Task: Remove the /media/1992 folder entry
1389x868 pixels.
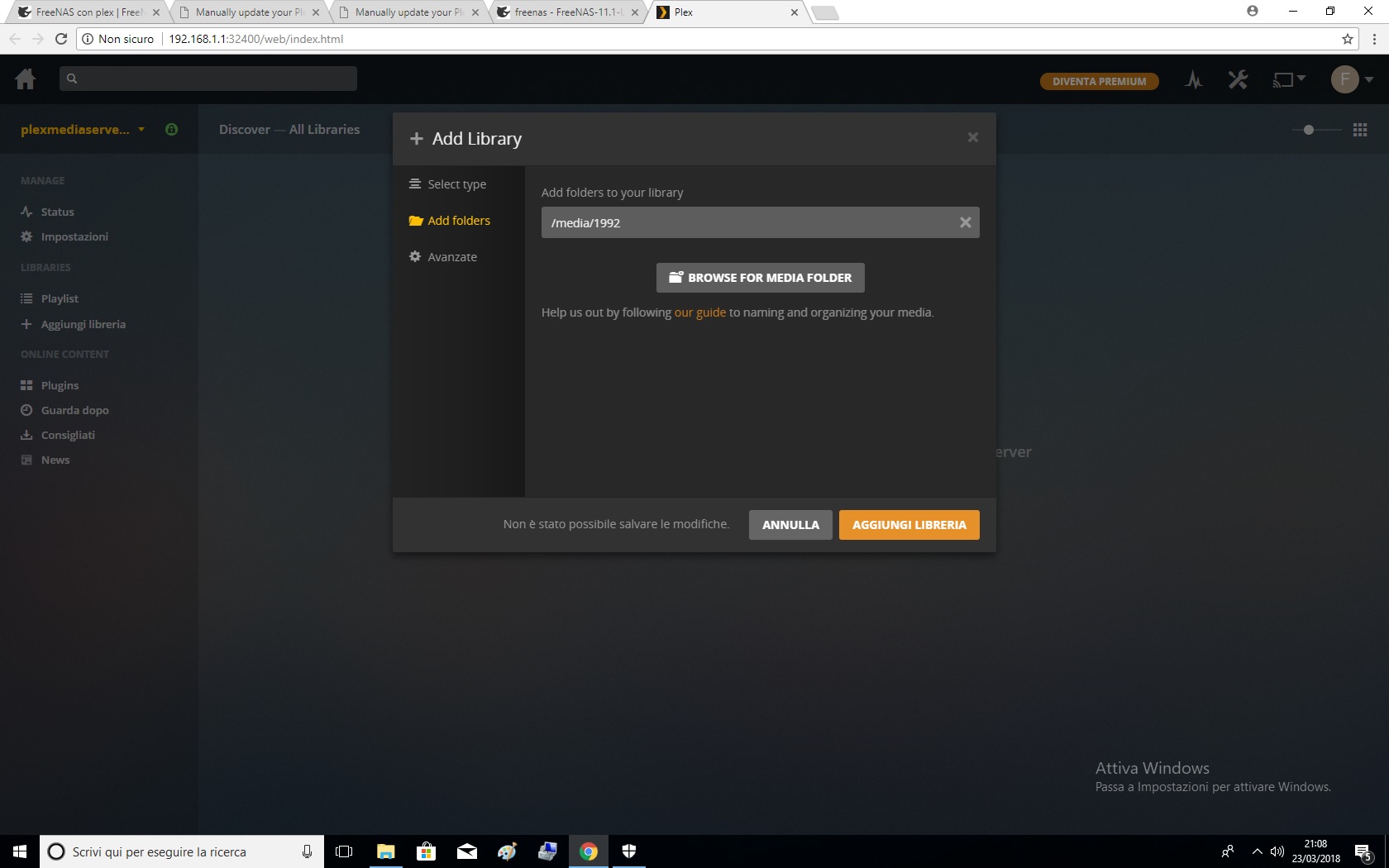Action: (x=965, y=222)
